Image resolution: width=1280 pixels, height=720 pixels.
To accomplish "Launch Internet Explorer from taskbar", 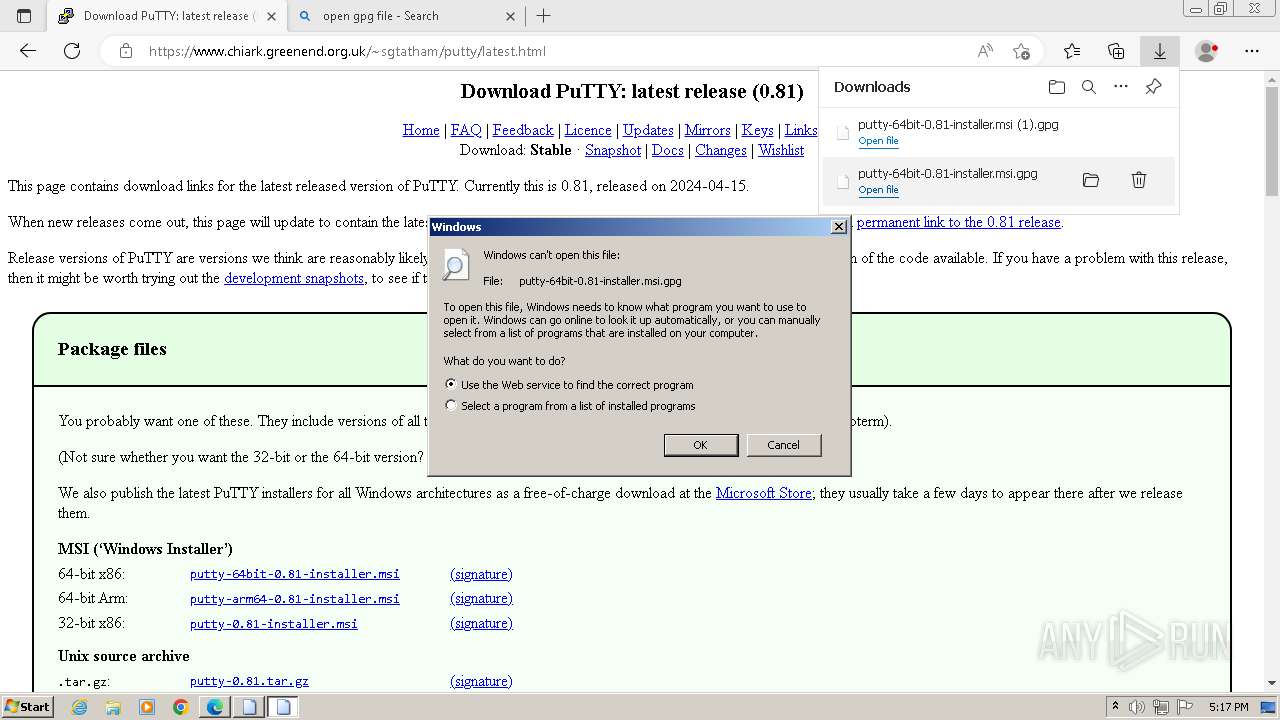I will [x=80, y=707].
